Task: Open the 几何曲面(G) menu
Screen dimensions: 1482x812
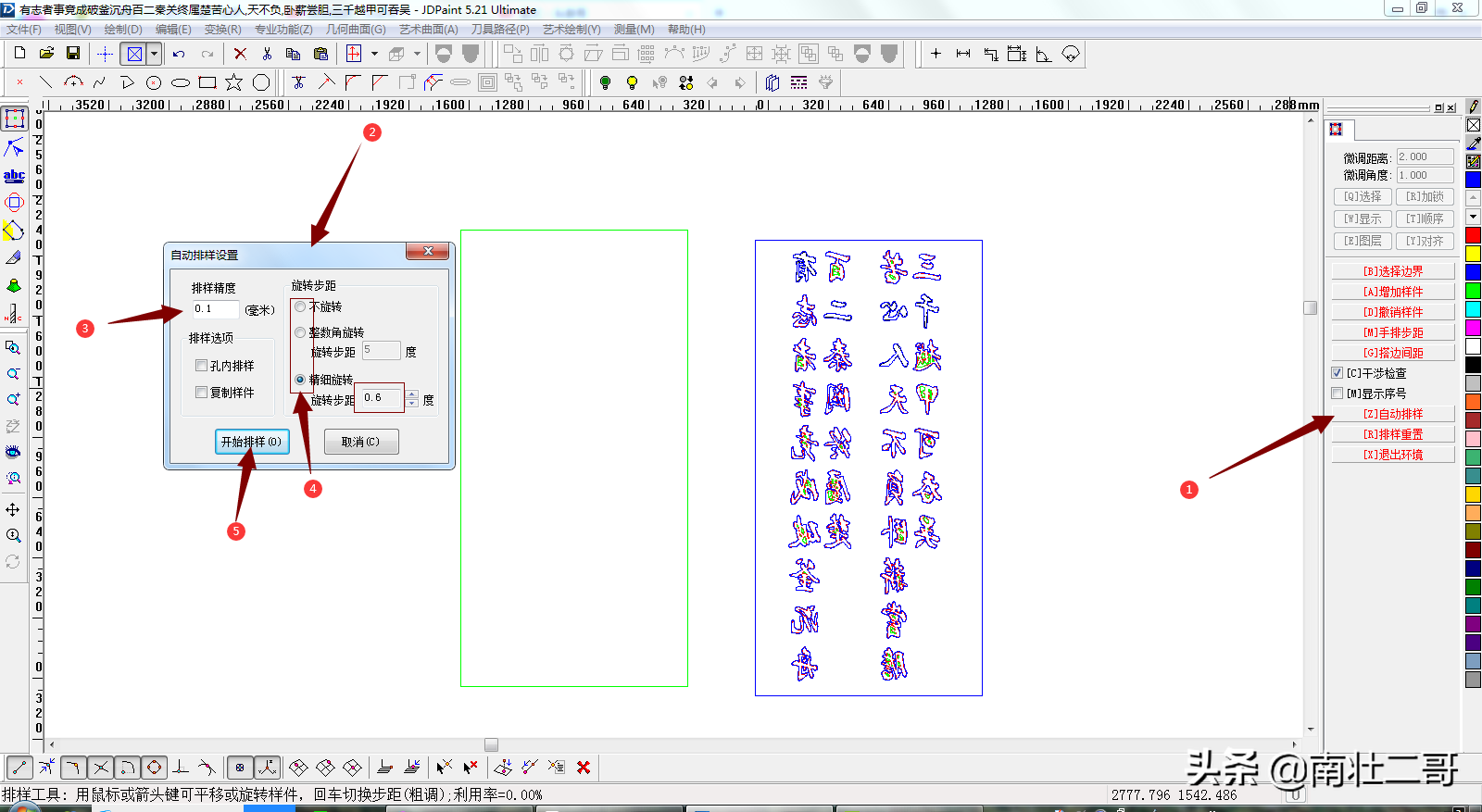Action: 356,30
